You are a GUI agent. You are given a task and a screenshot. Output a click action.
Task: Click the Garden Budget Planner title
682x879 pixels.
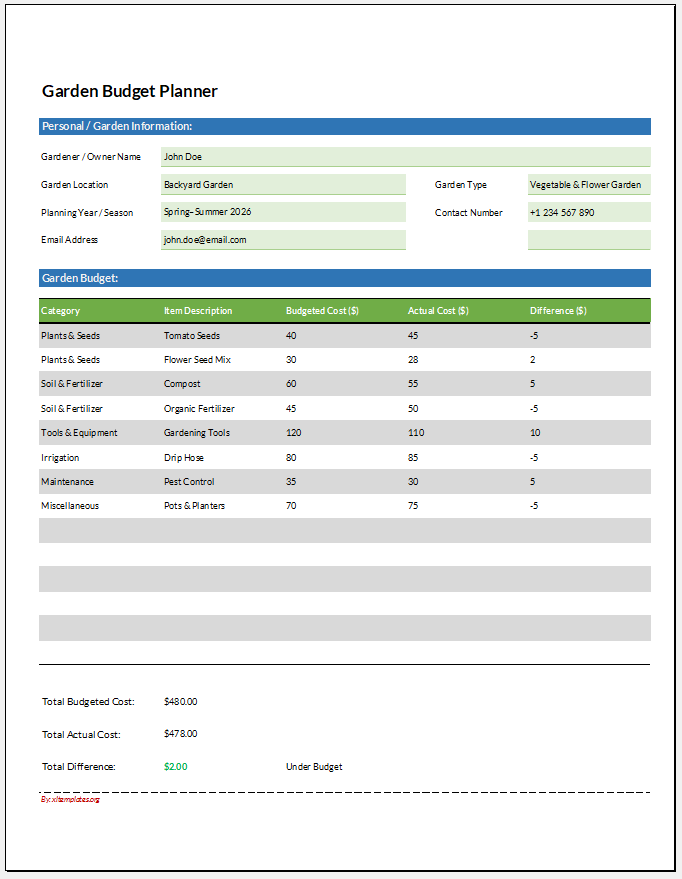click(129, 91)
